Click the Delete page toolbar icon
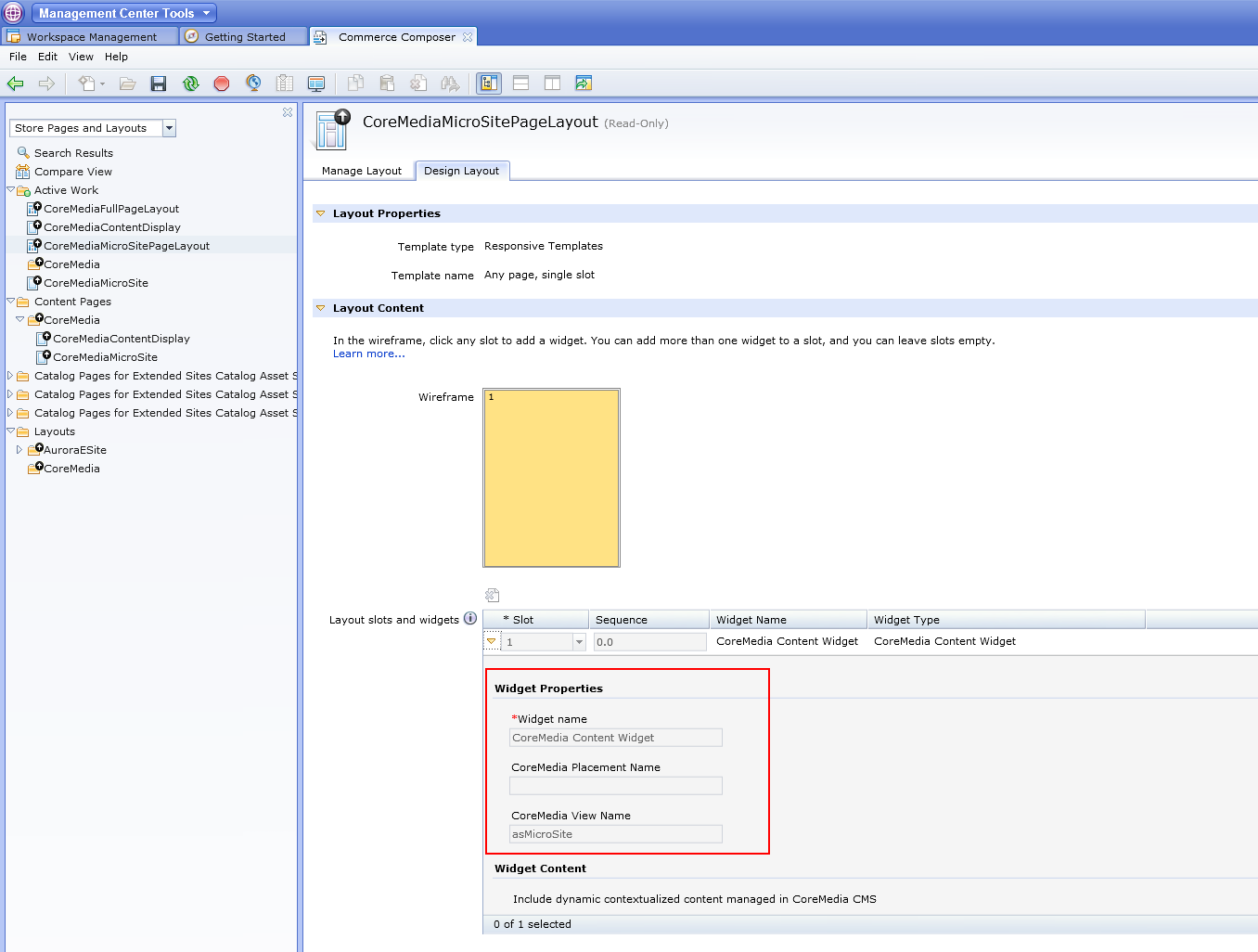Viewport: 1258px width, 952px height. click(418, 84)
